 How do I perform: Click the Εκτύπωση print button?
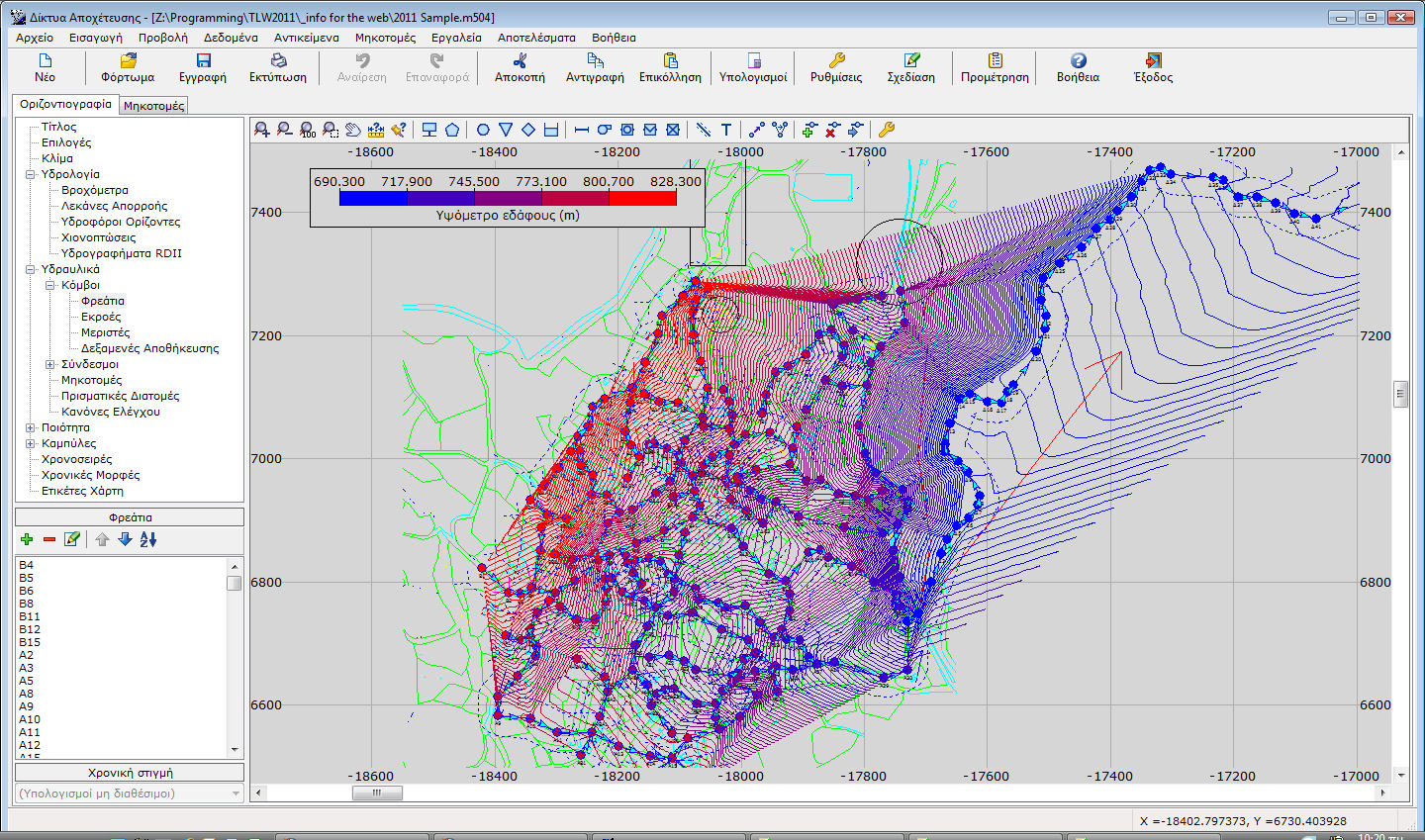click(277, 67)
